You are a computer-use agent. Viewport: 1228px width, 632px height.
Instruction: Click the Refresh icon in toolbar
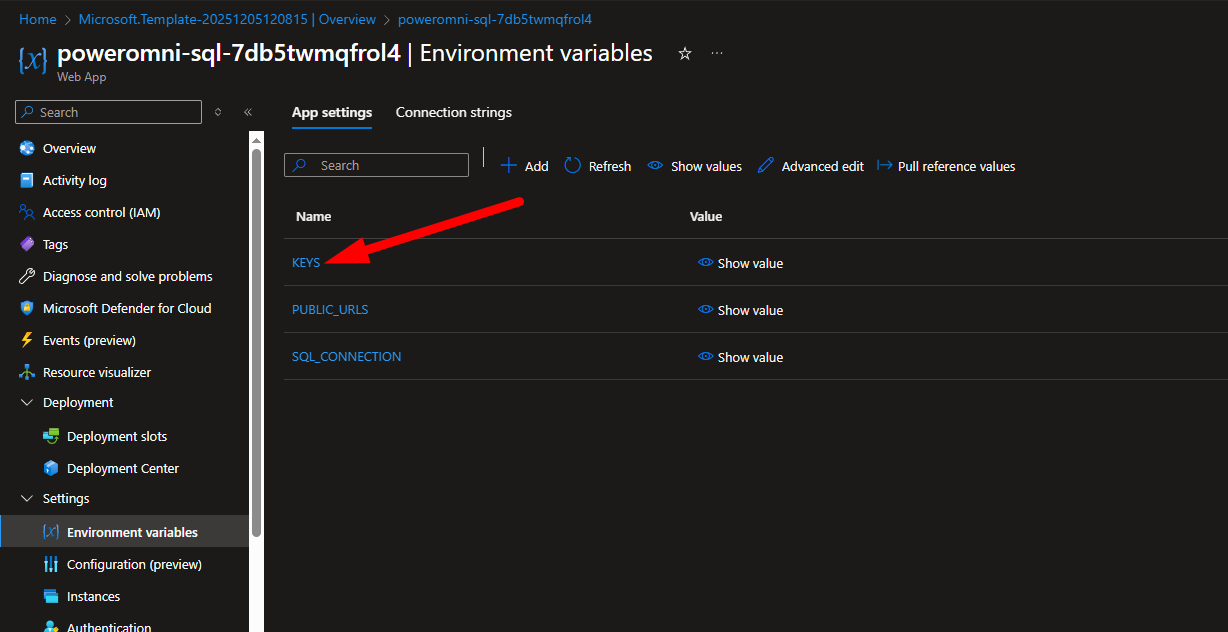[x=573, y=166]
